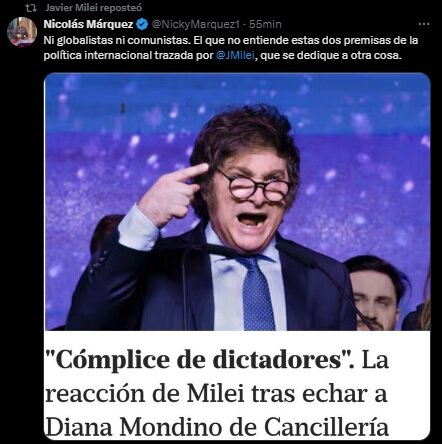Click the round glasses in the photo

click(254, 187)
